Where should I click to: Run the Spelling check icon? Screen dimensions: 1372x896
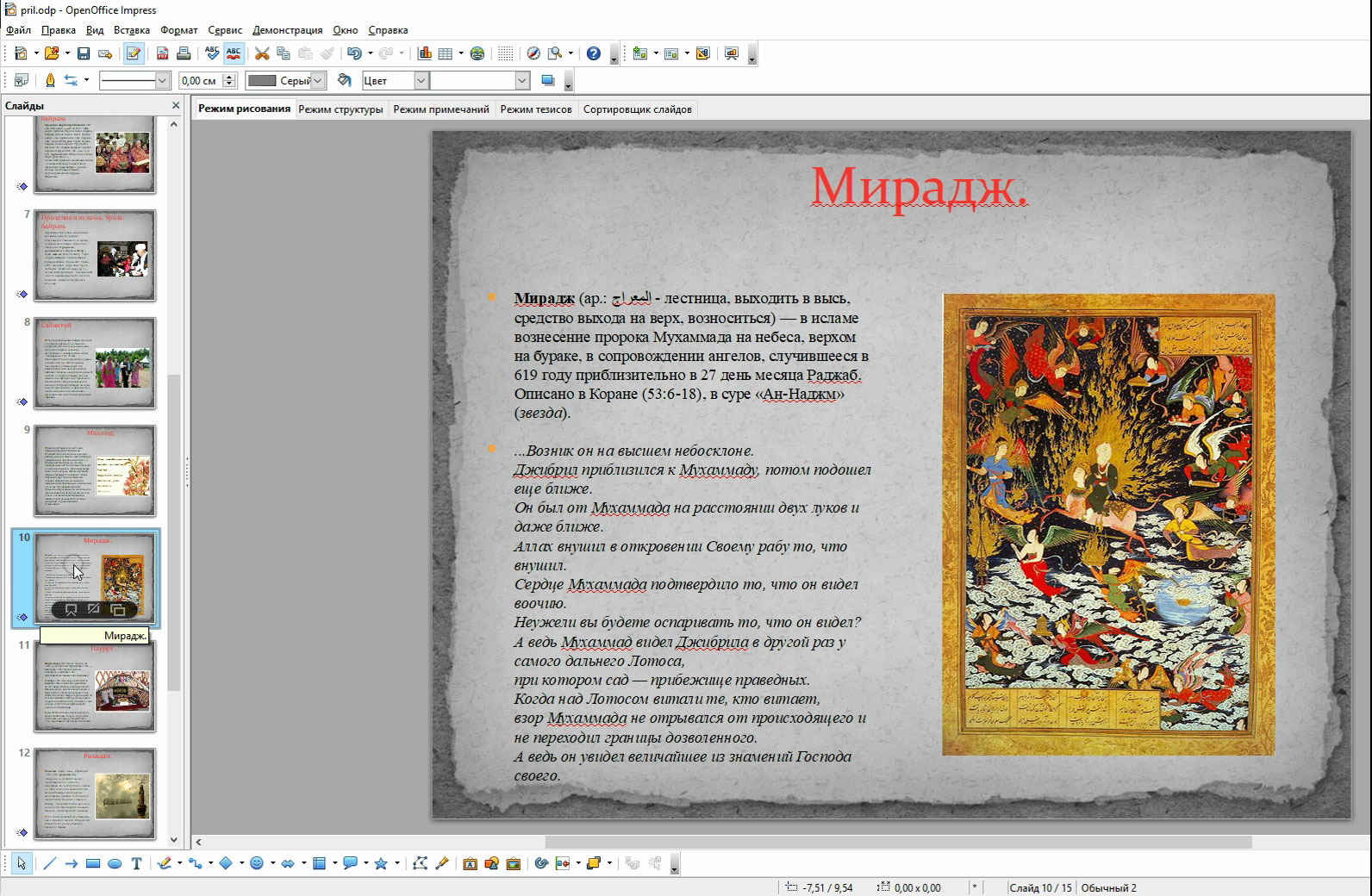pyautogui.click(x=212, y=53)
